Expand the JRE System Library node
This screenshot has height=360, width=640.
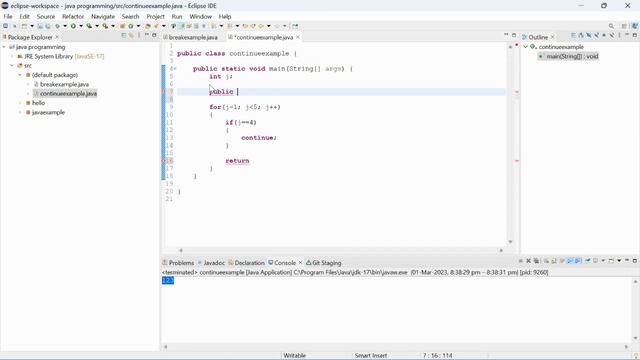point(12,56)
